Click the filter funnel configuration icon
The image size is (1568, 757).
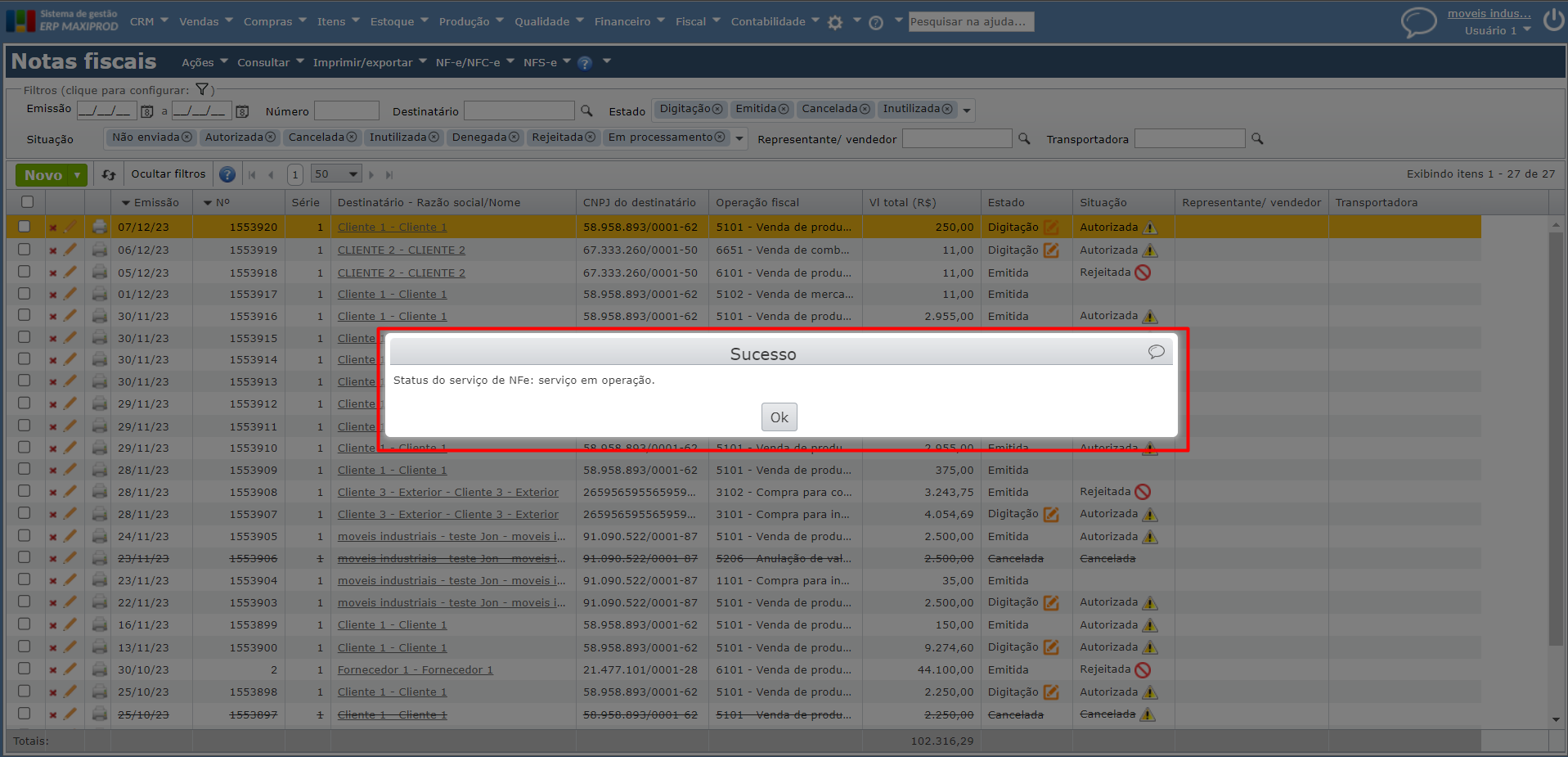tap(202, 89)
